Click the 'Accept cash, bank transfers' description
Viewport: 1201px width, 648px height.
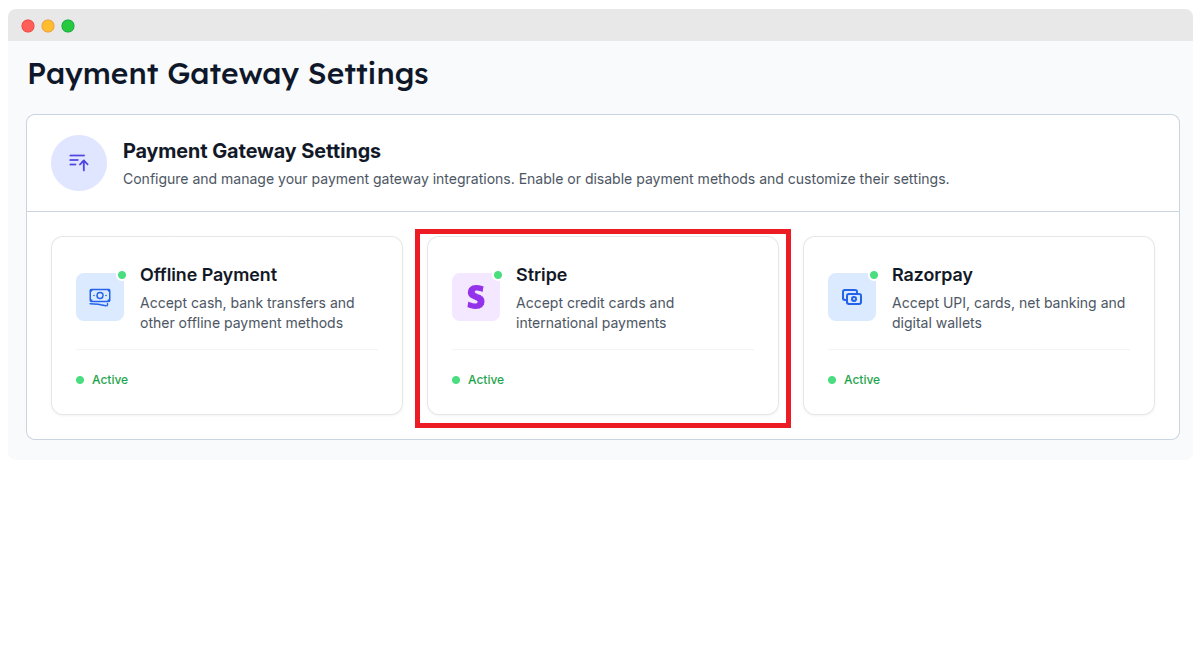(x=247, y=313)
